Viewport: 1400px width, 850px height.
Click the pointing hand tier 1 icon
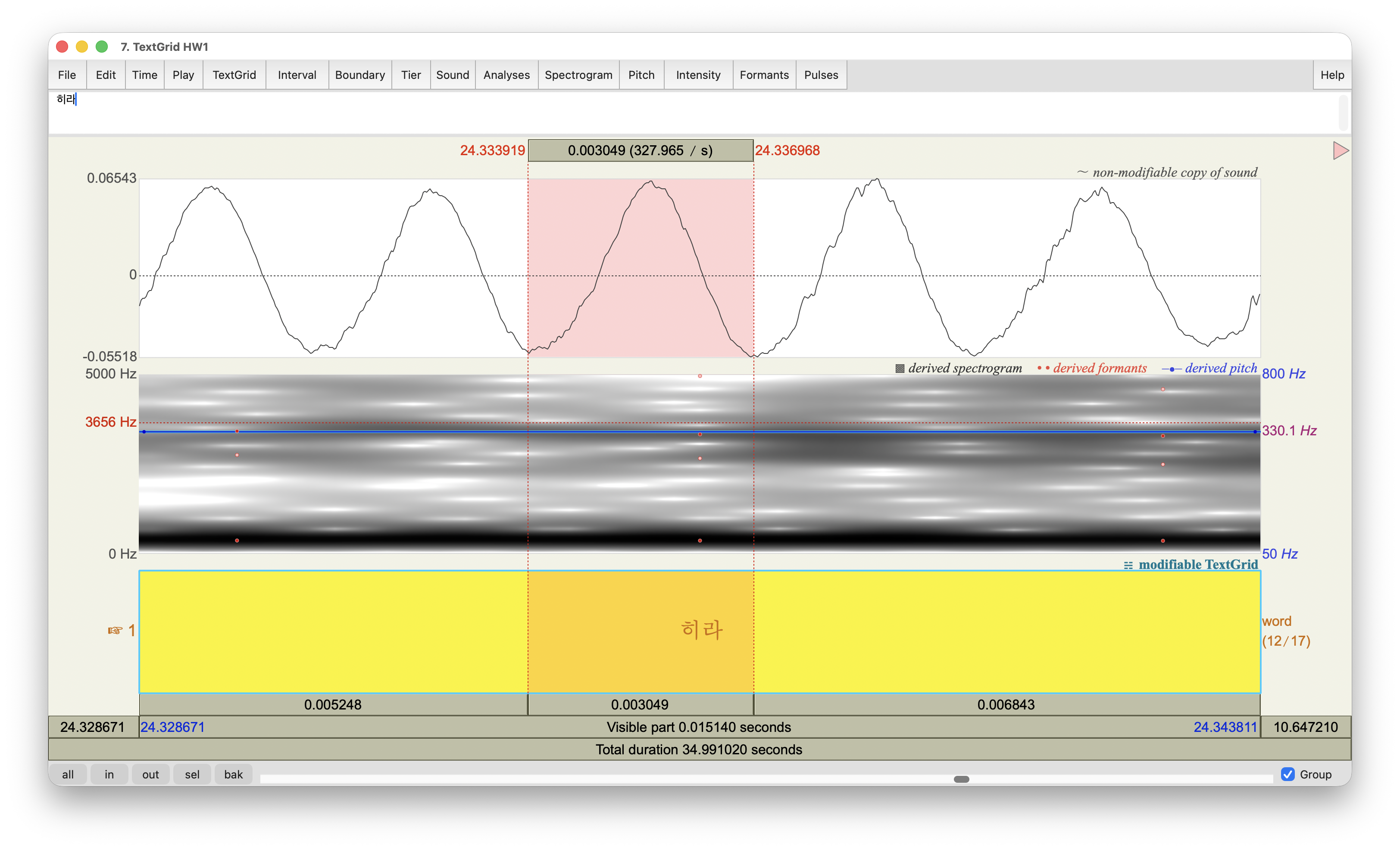tap(116, 630)
